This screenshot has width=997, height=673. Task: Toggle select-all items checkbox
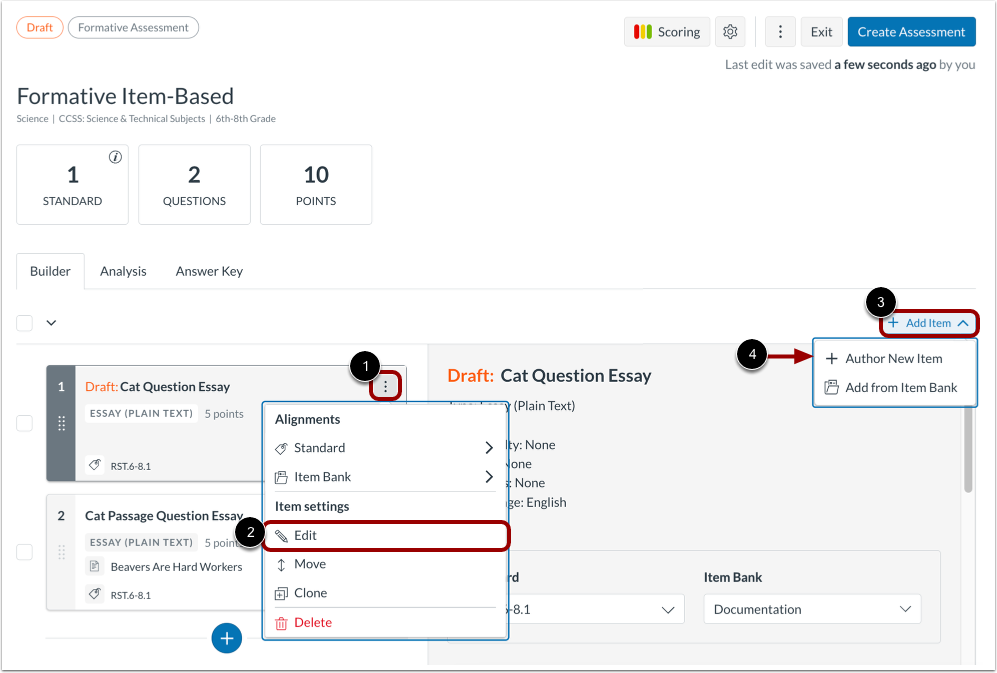point(24,323)
